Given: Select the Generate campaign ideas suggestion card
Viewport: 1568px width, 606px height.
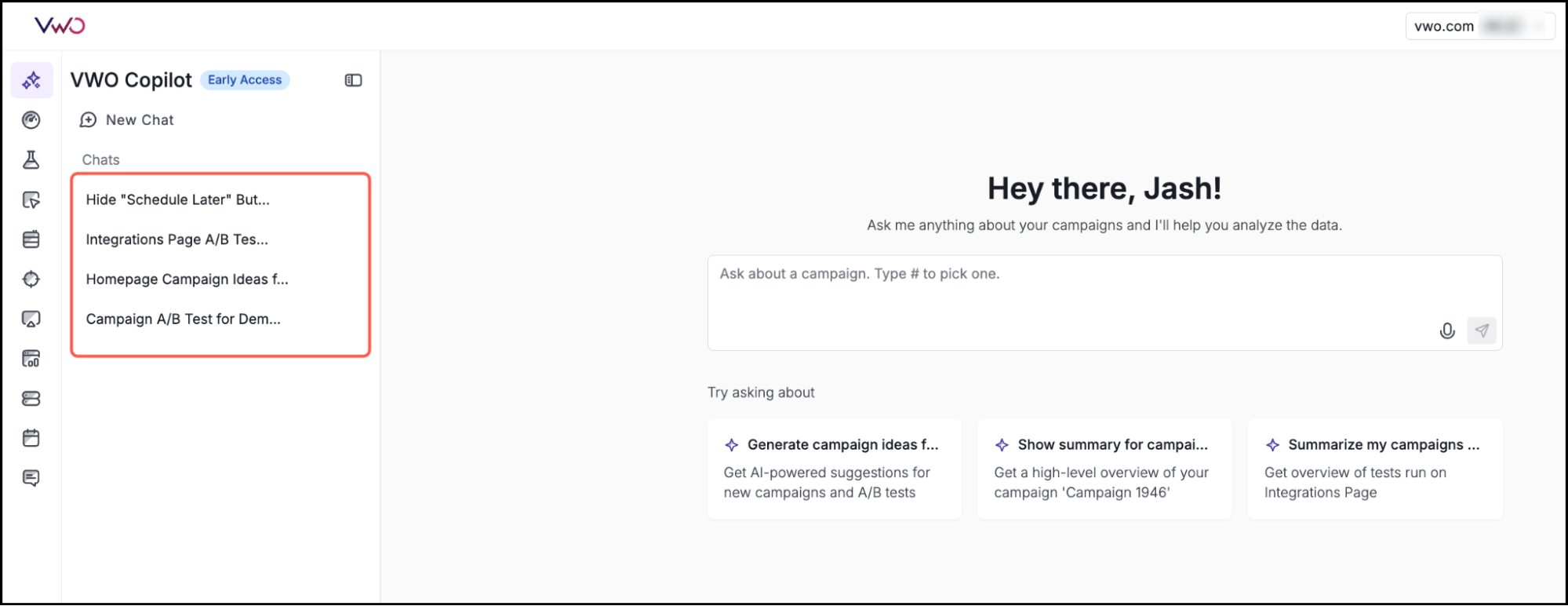Looking at the screenshot, I should pos(834,468).
